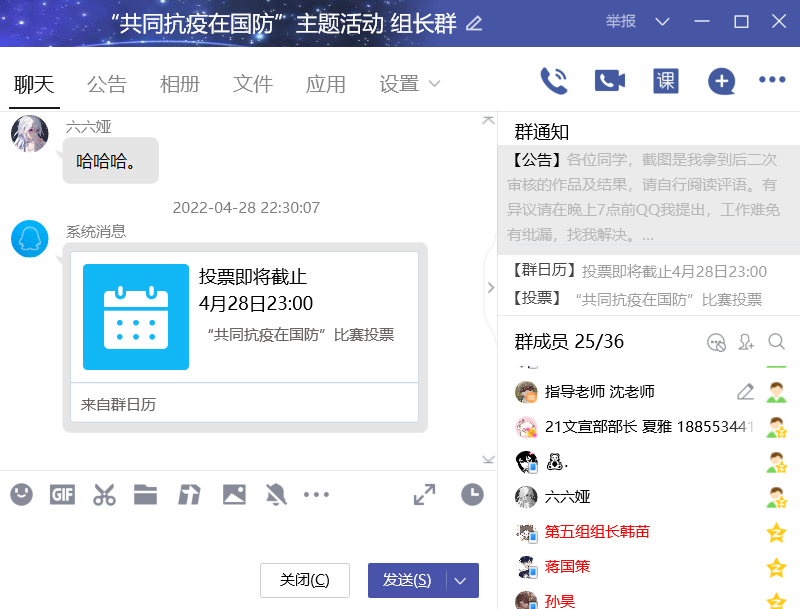Switch to the 相册 tab
The width and height of the screenshot is (800, 609).
(180, 84)
